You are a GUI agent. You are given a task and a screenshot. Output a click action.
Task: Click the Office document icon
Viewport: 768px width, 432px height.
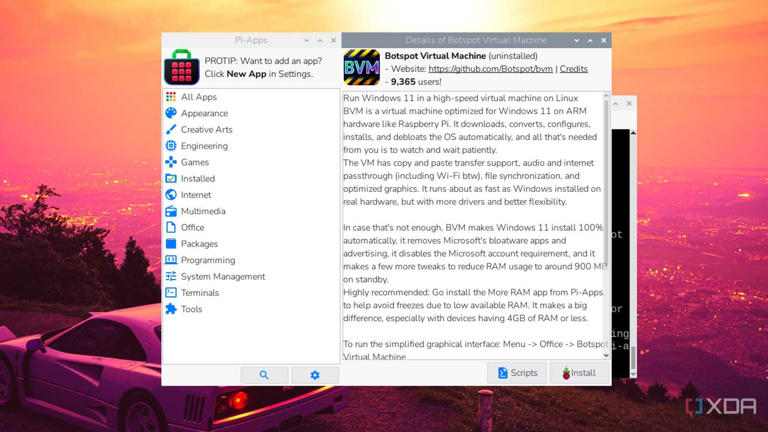coord(170,227)
